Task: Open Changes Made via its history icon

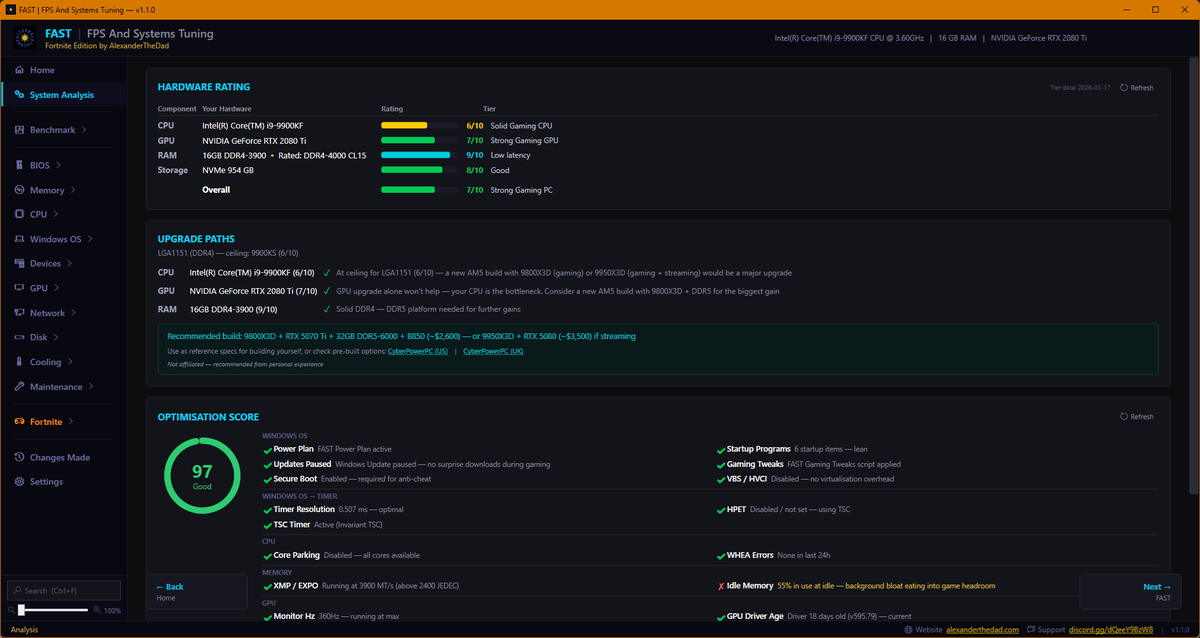Action: 20,457
